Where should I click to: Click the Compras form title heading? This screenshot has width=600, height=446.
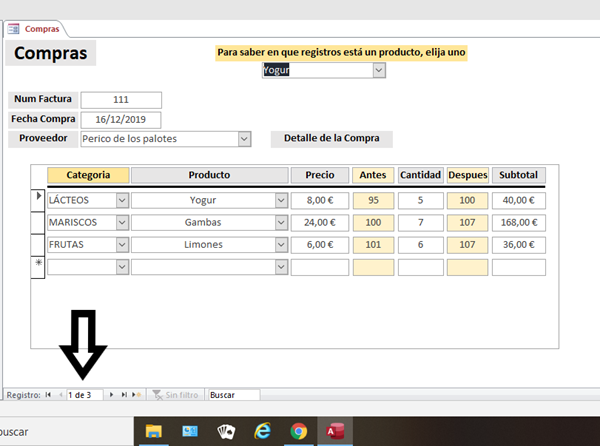(x=51, y=53)
